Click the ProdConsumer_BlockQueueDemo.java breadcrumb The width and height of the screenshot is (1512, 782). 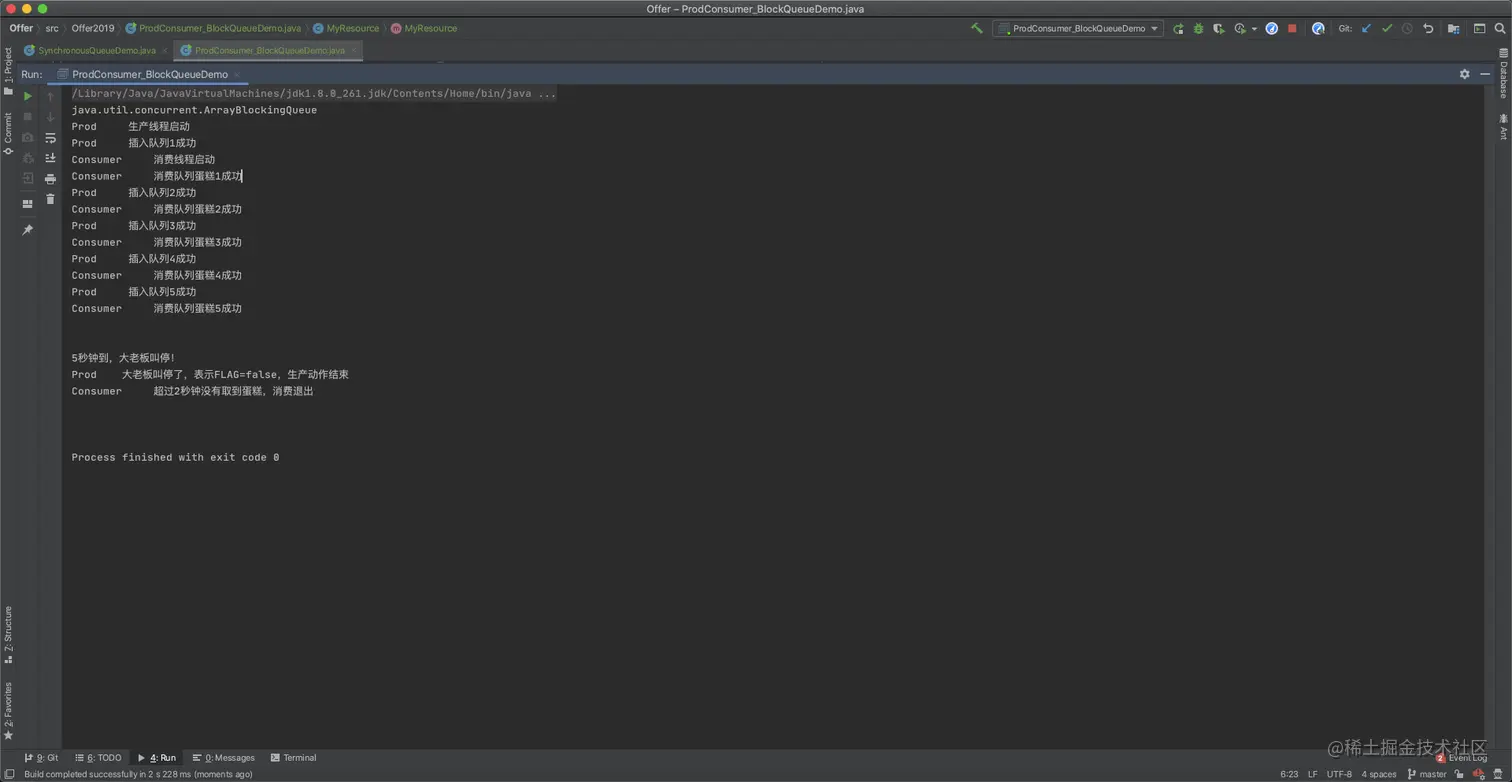[213, 29]
